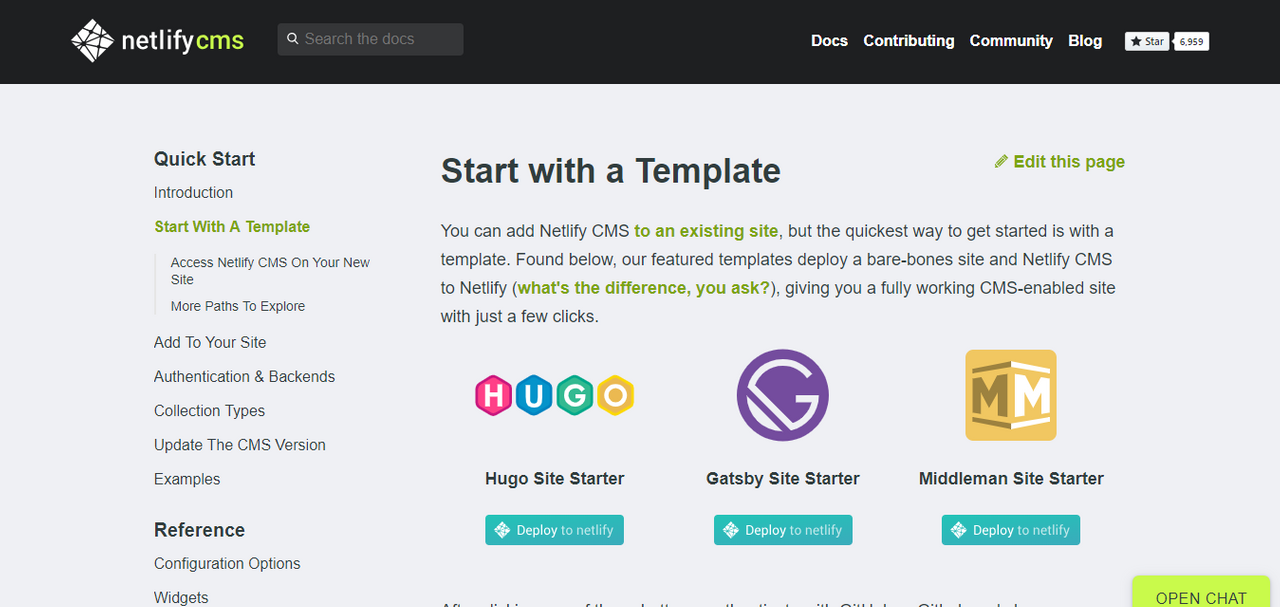
Task: Click the Gatsby logo image
Action: click(782, 395)
